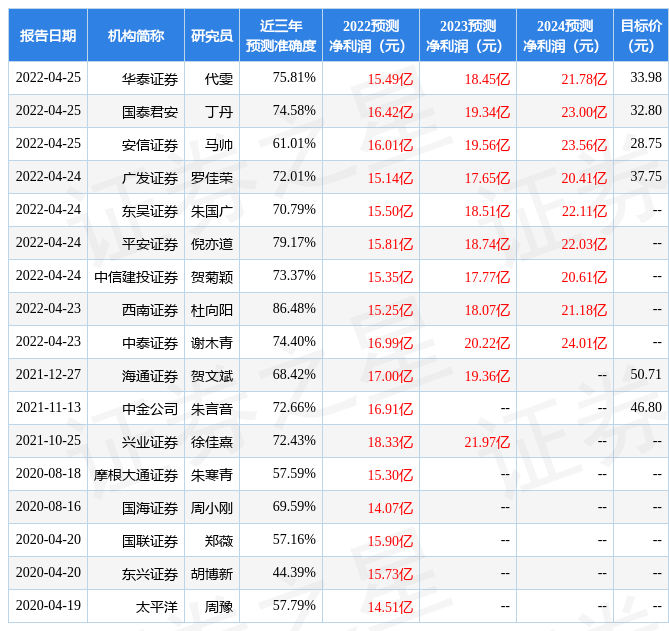Screen dimensions: 669x631
Task: Select the 2023预测净利润 column header
Action: point(468,35)
